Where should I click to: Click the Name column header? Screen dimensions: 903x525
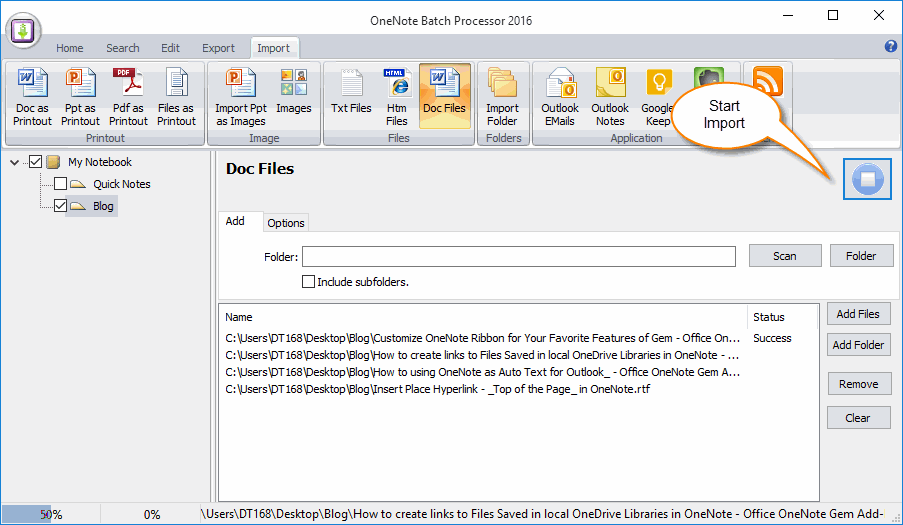483,317
